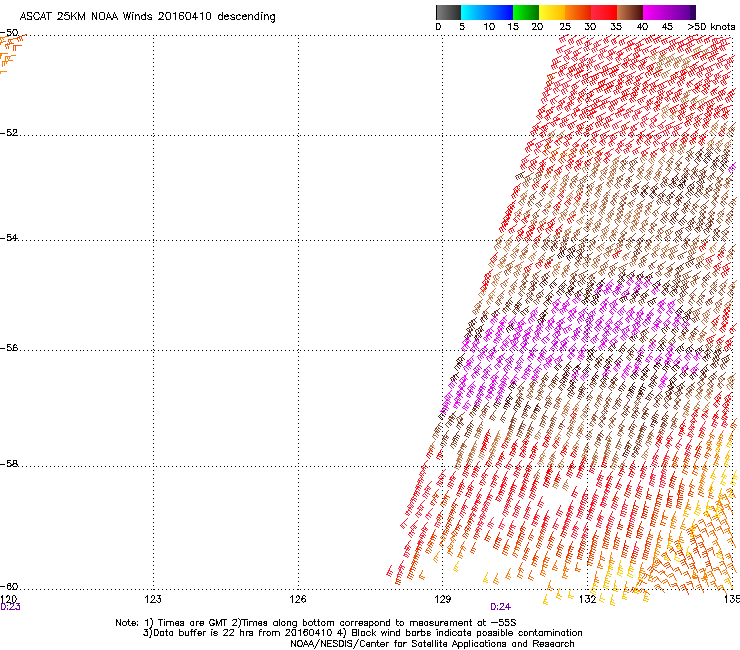The image size is (740, 650).
Task: Click the 123 longitude axis label
Action: click(x=153, y=599)
